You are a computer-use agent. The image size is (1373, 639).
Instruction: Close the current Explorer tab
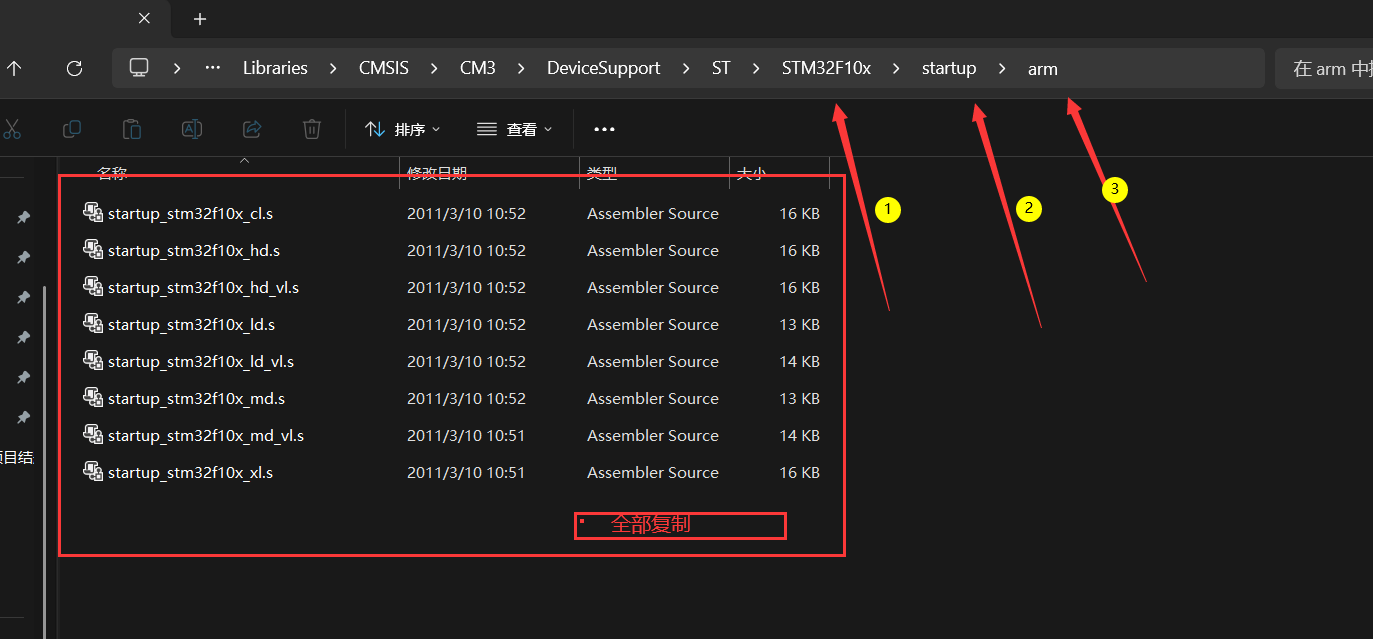click(144, 18)
